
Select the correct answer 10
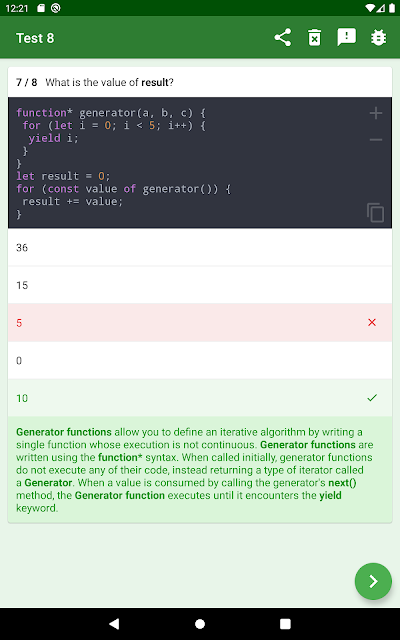pyautogui.click(x=200, y=398)
